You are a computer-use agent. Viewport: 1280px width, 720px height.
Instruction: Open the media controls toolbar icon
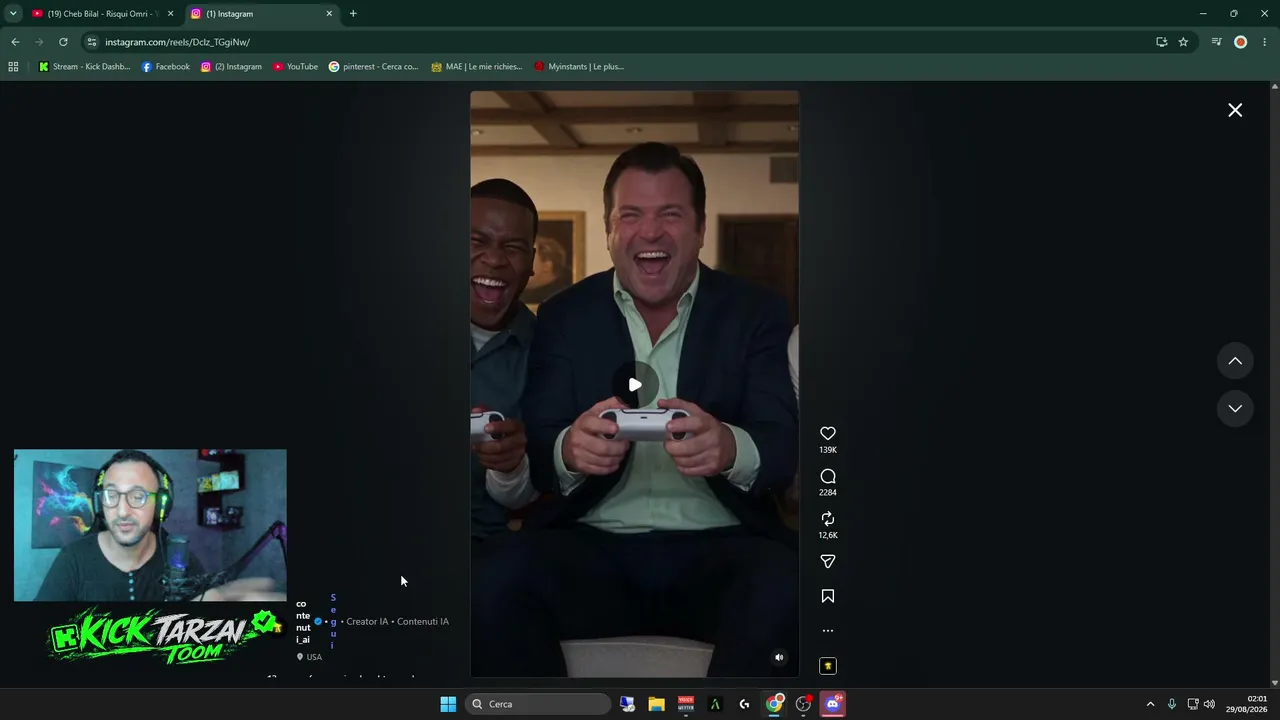[1216, 42]
